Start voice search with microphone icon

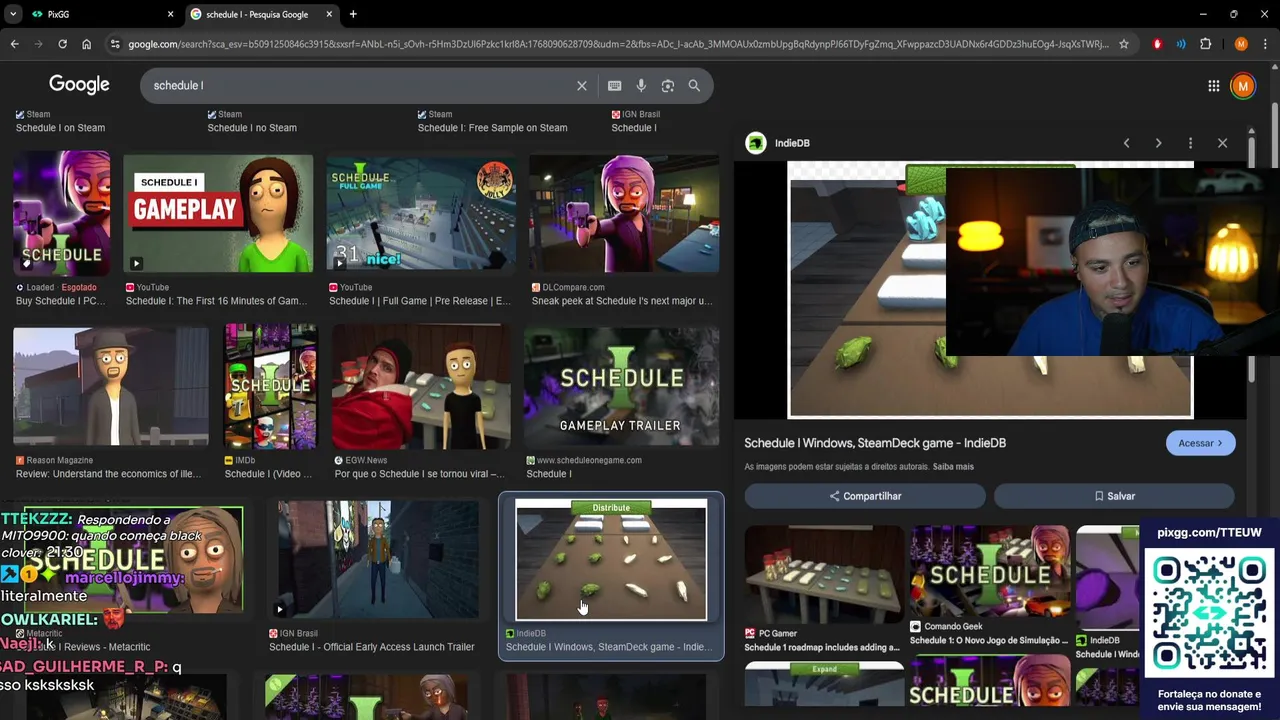tap(641, 86)
